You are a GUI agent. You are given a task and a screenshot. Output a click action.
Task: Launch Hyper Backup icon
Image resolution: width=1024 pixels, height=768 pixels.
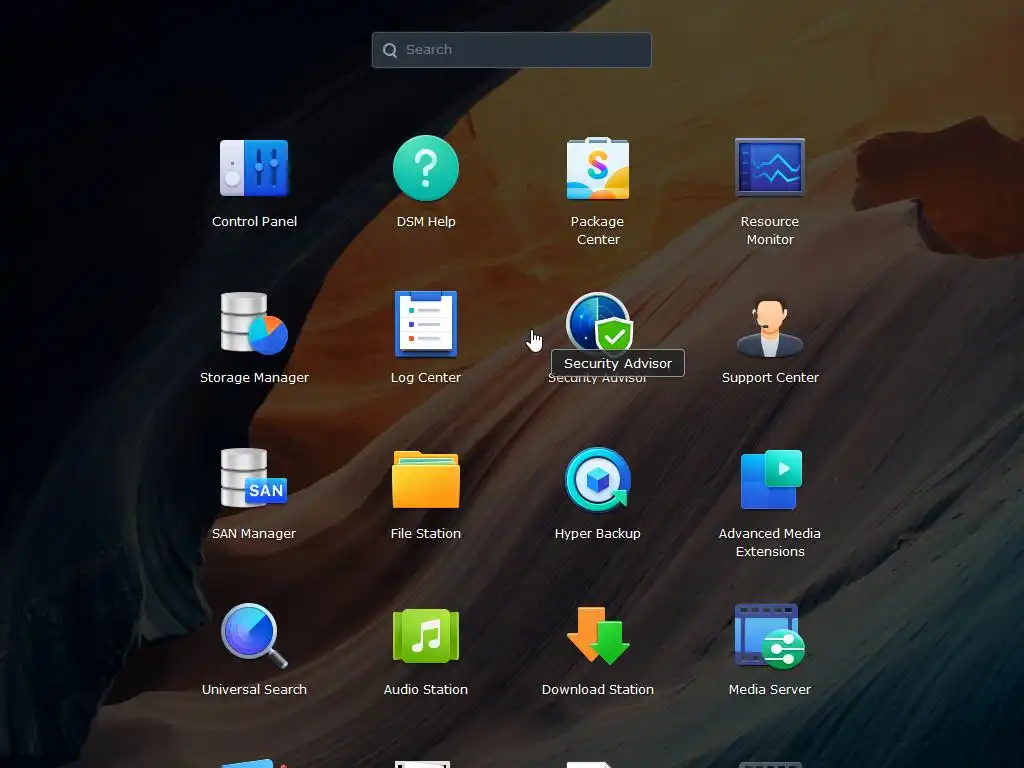[598, 479]
